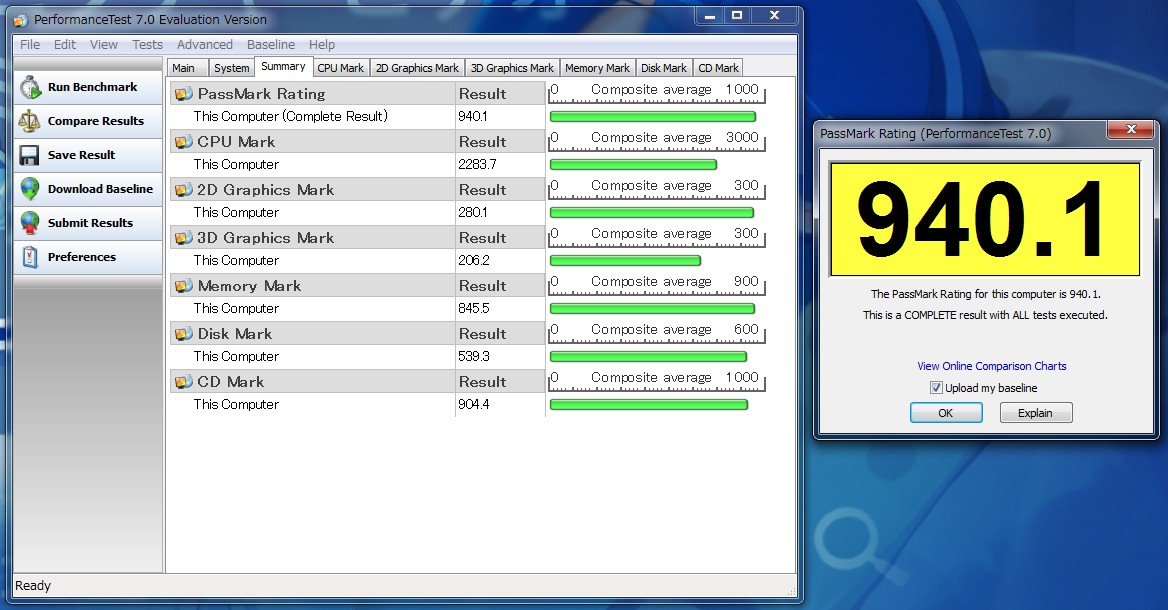
Task: Open the Baseline menu
Action: (x=271, y=45)
